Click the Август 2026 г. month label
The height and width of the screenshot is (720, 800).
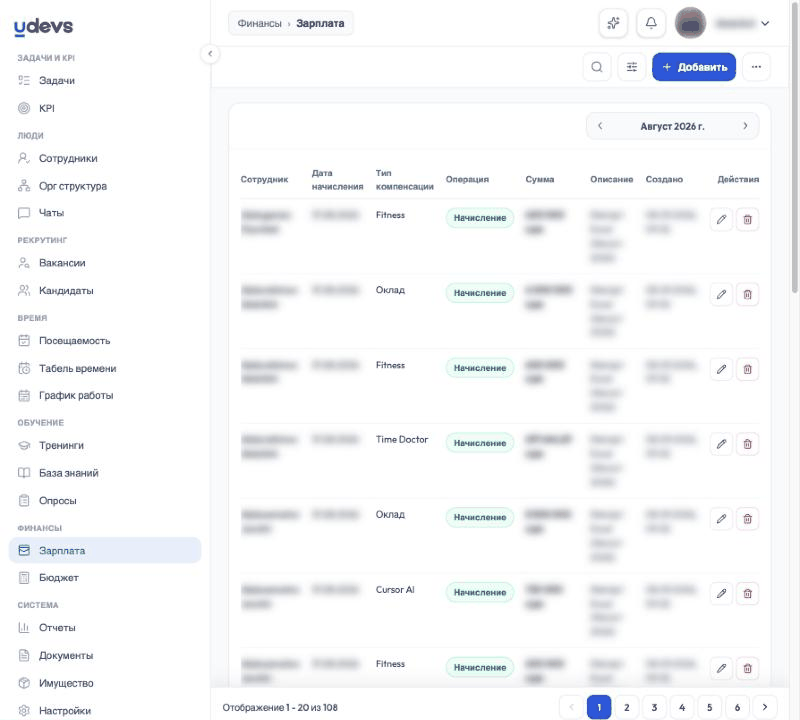(x=672, y=127)
